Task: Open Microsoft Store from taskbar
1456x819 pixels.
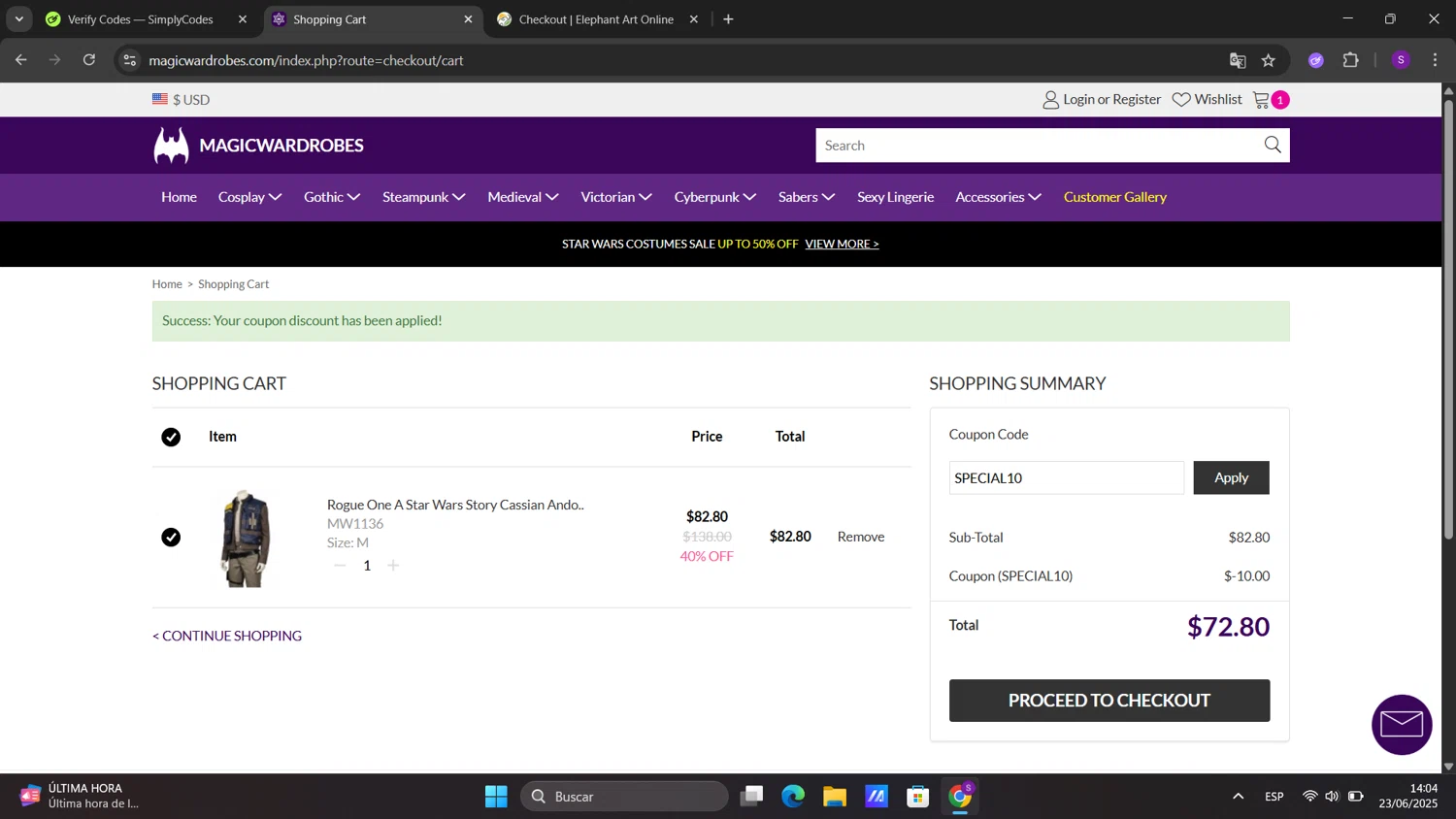Action: [x=918, y=797]
